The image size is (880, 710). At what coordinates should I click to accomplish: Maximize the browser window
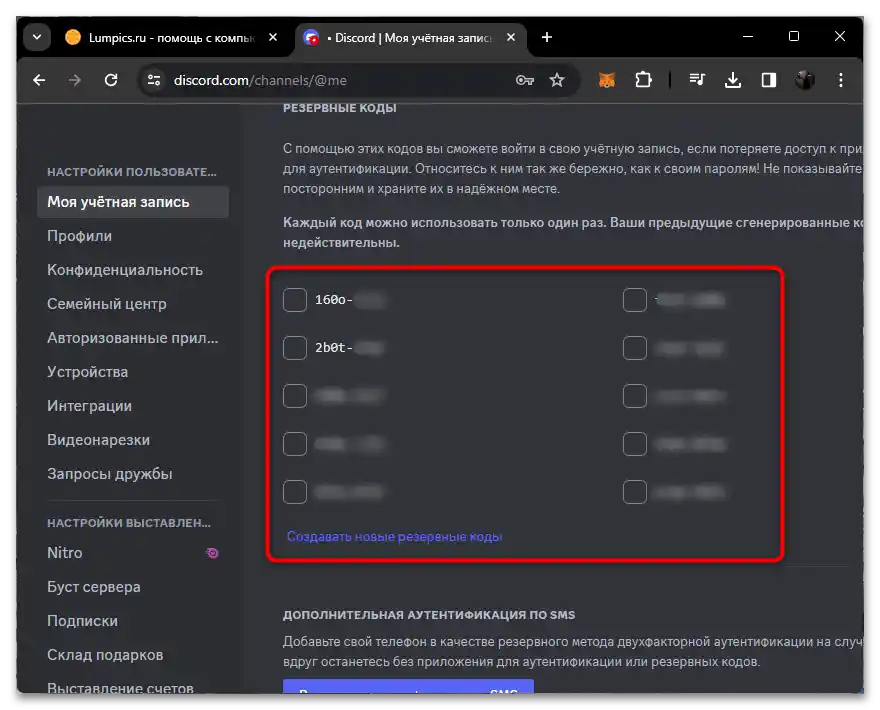point(794,36)
